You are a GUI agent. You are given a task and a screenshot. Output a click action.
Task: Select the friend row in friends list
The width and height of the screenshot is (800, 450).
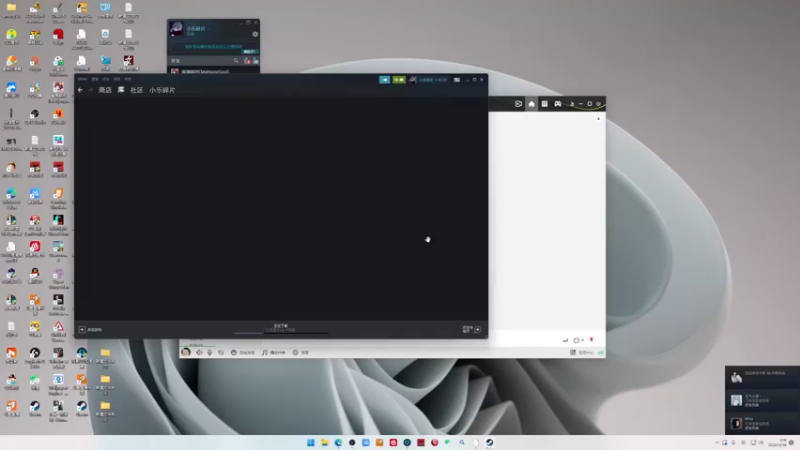213,71
